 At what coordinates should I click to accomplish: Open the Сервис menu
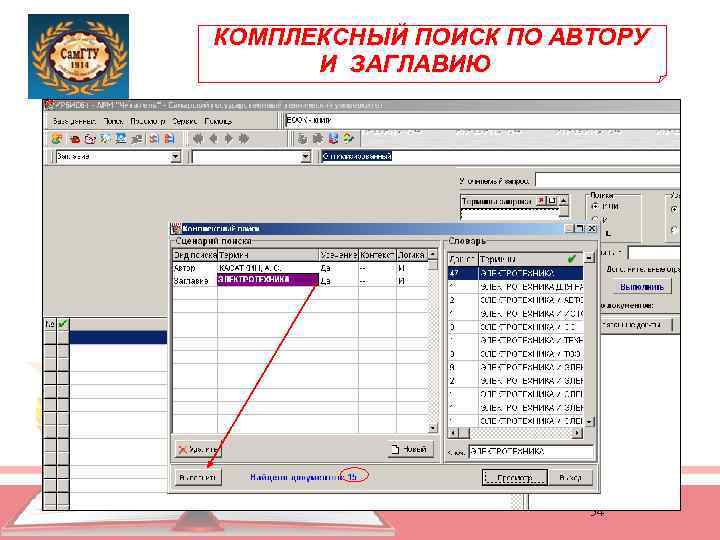click(185, 121)
